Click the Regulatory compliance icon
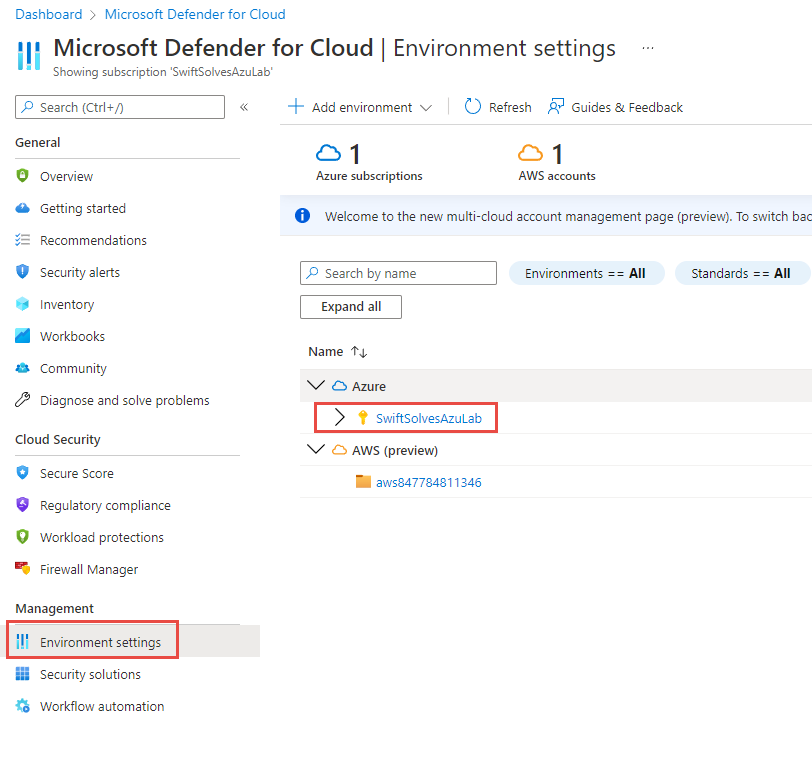 22,505
